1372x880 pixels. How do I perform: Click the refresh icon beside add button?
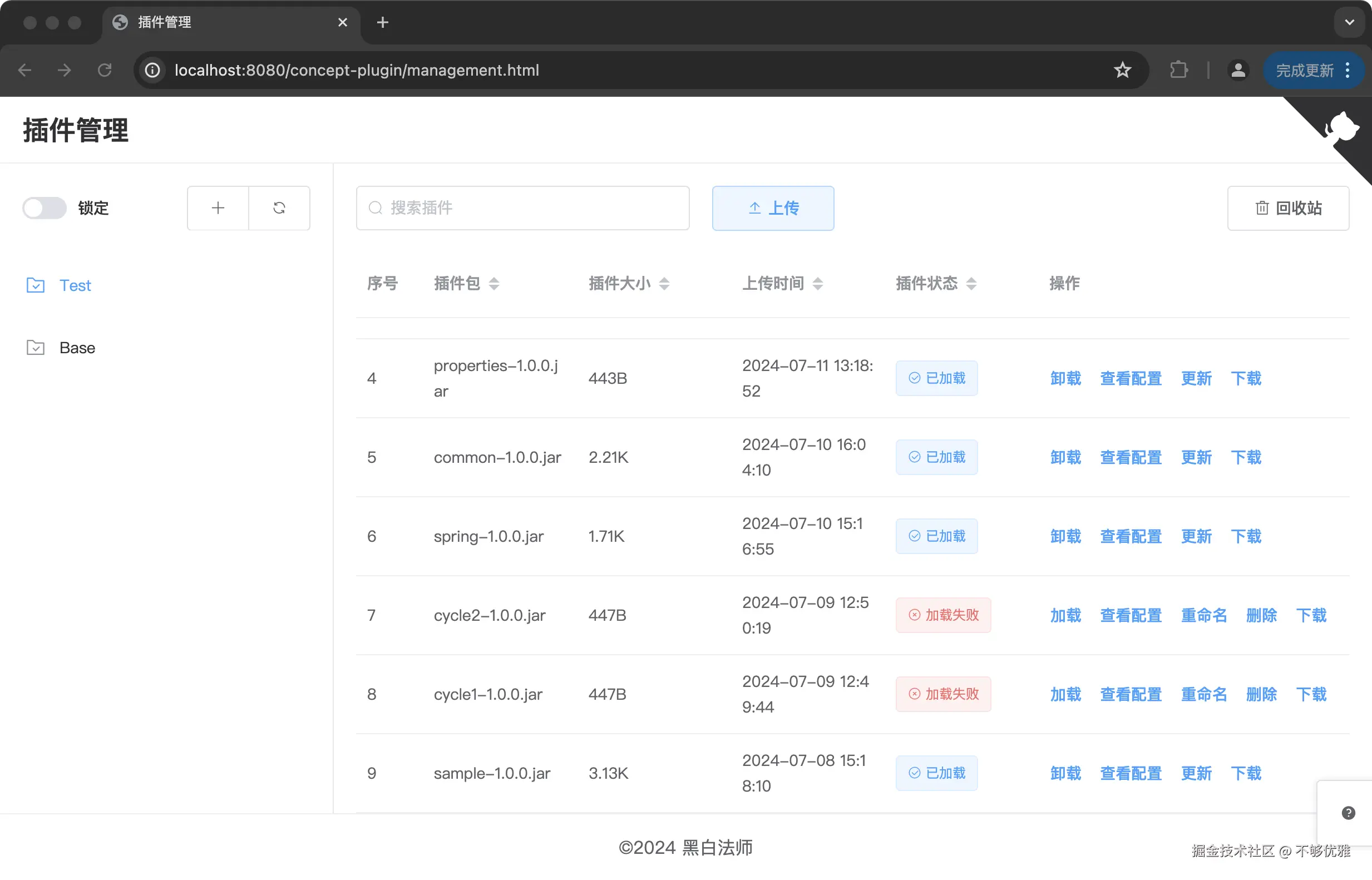pyautogui.click(x=279, y=208)
